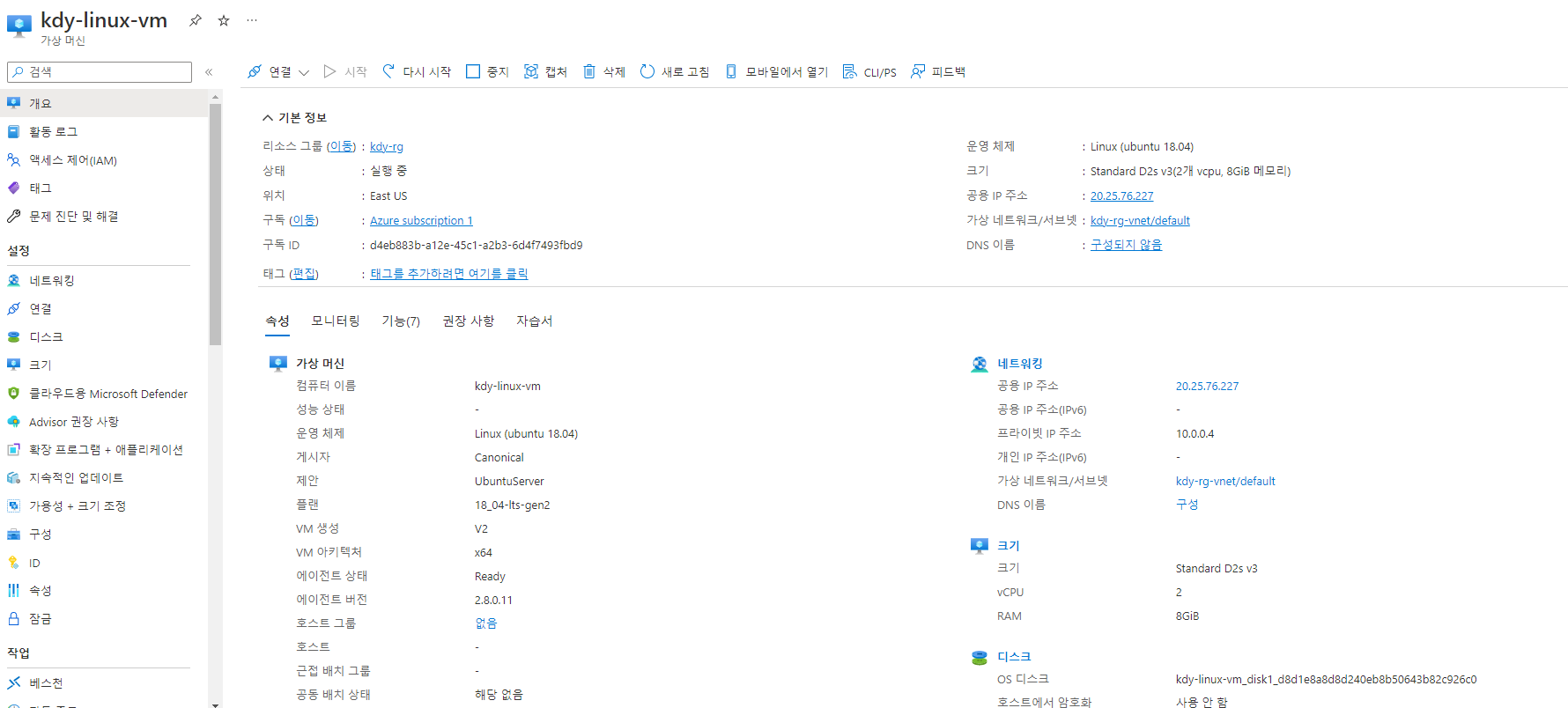
Task: Open CLI/PS from the toolbar
Action: point(869,72)
